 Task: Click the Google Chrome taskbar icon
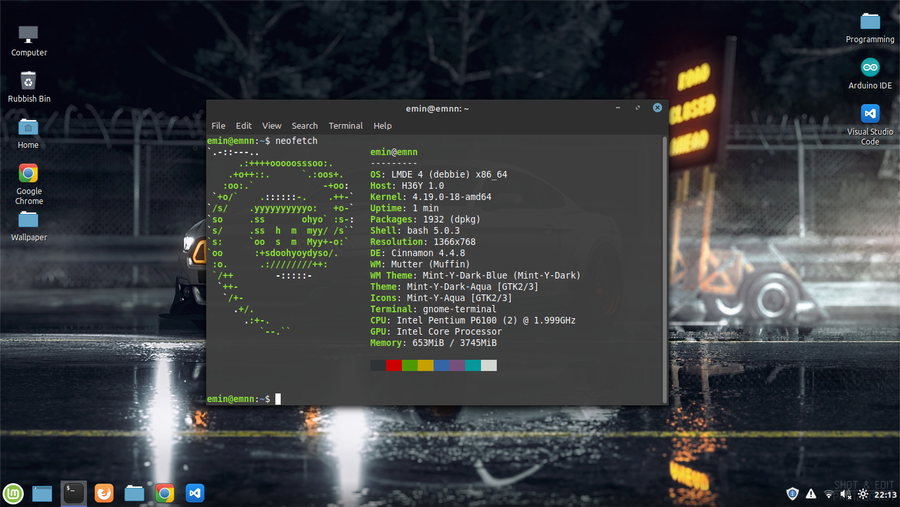coord(165,492)
